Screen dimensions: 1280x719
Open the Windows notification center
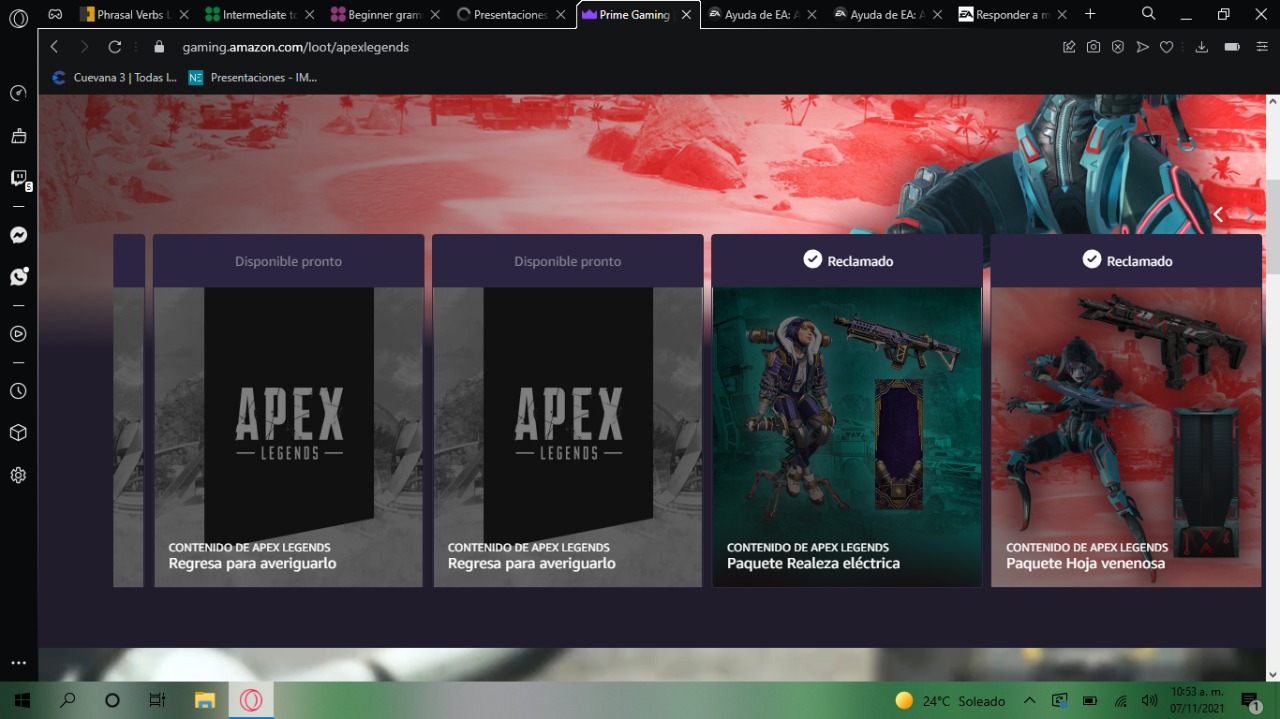(x=1250, y=701)
